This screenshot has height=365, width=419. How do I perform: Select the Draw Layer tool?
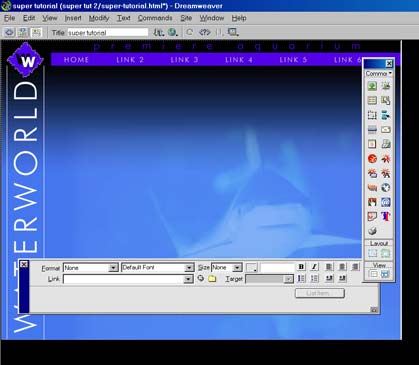(x=372, y=115)
